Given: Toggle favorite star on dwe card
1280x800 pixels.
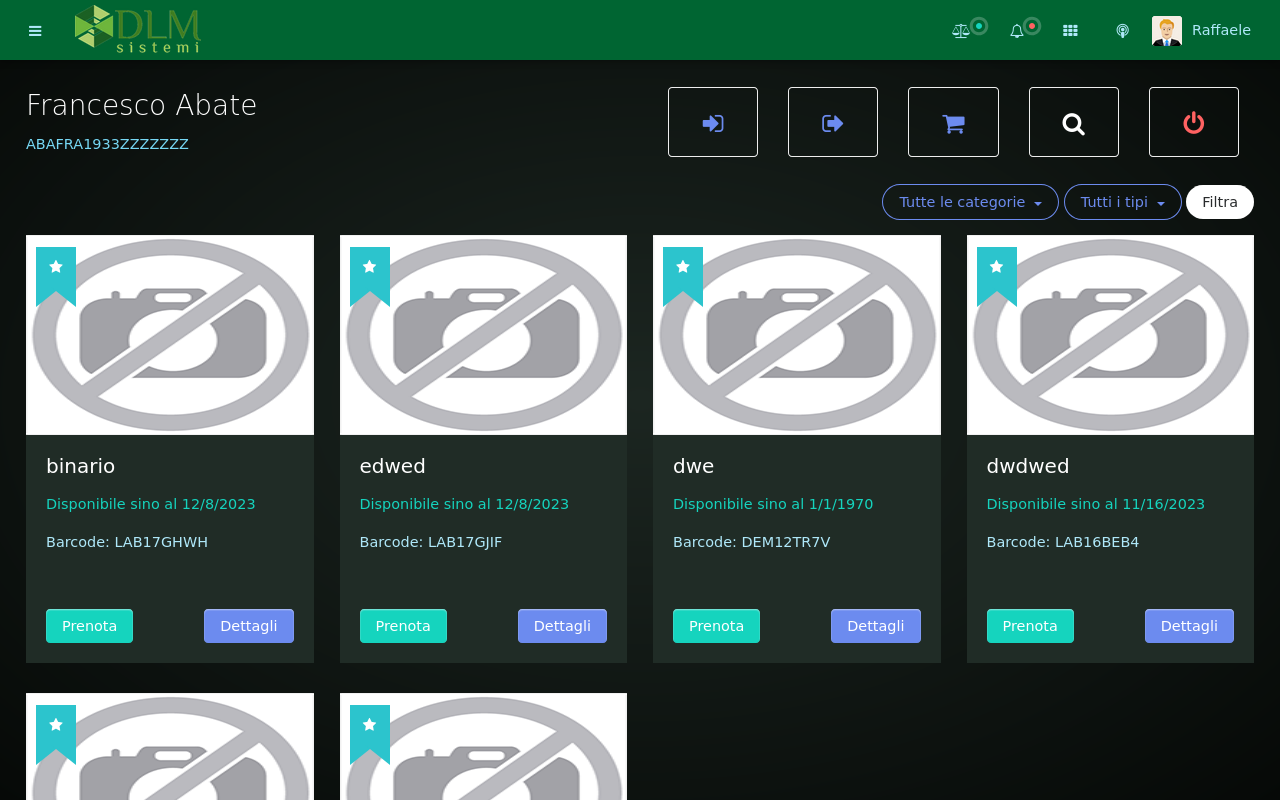Looking at the screenshot, I should [x=683, y=267].
